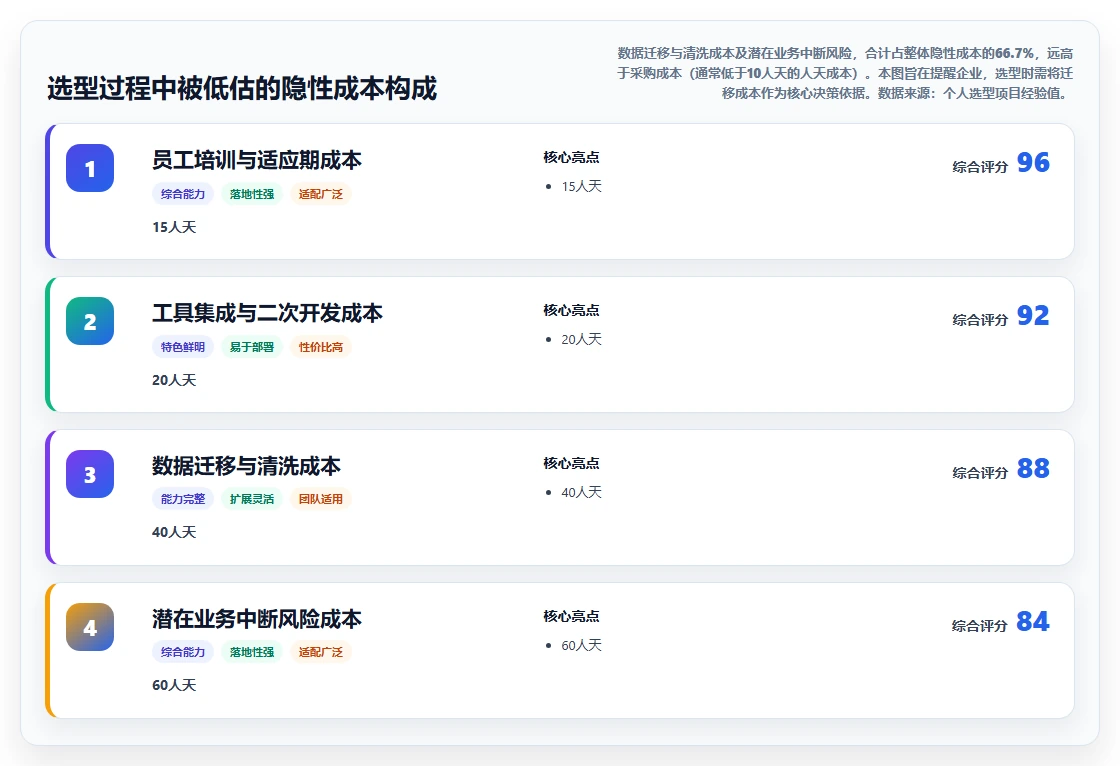
Task: Click the 60人天 bullet under 核心亮点
Action: click(581, 645)
